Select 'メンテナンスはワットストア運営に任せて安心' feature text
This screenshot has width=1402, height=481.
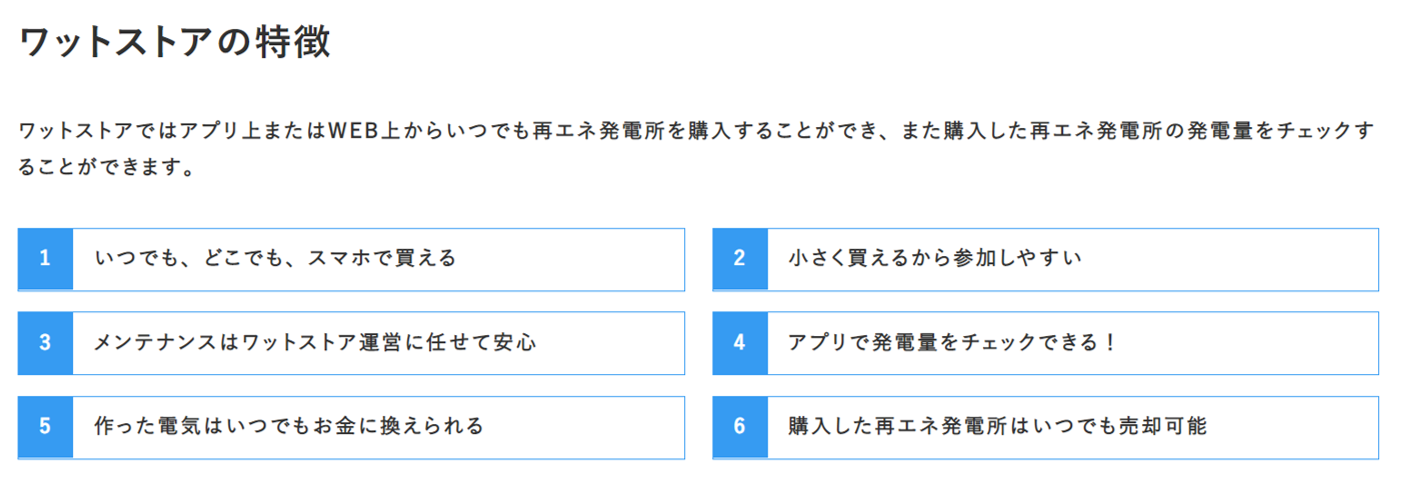[x=315, y=343]
